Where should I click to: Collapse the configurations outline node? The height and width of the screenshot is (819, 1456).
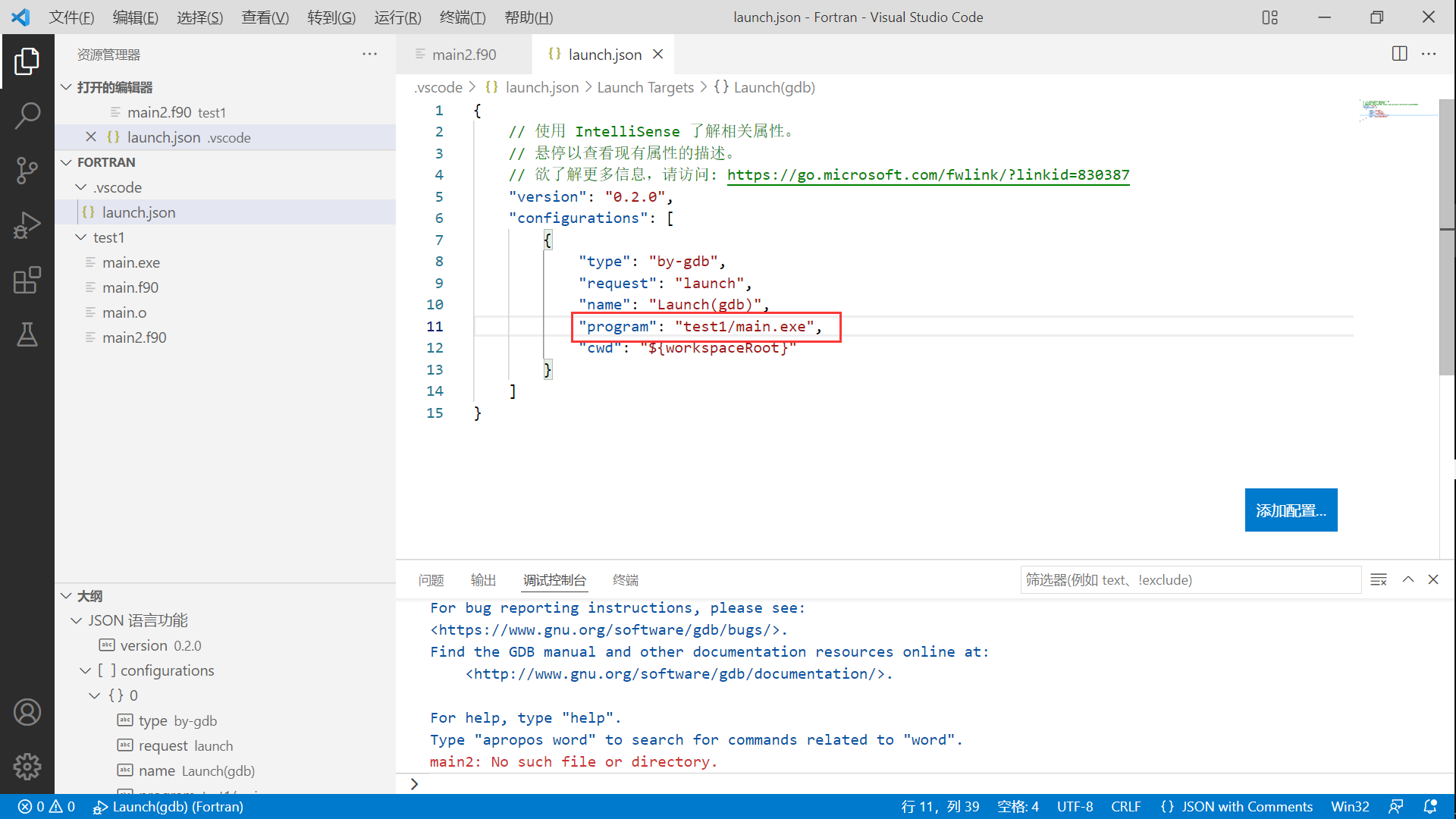pos(86,670)
